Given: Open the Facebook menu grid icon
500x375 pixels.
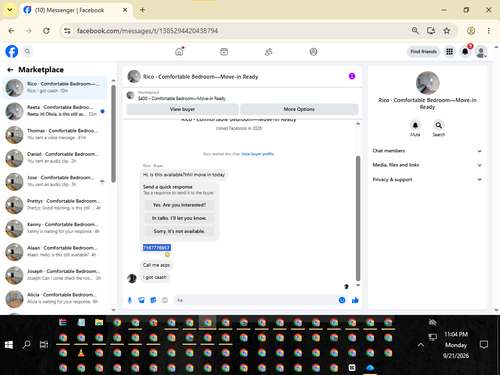Looking at the screenshot, I should tap(449, 52).
